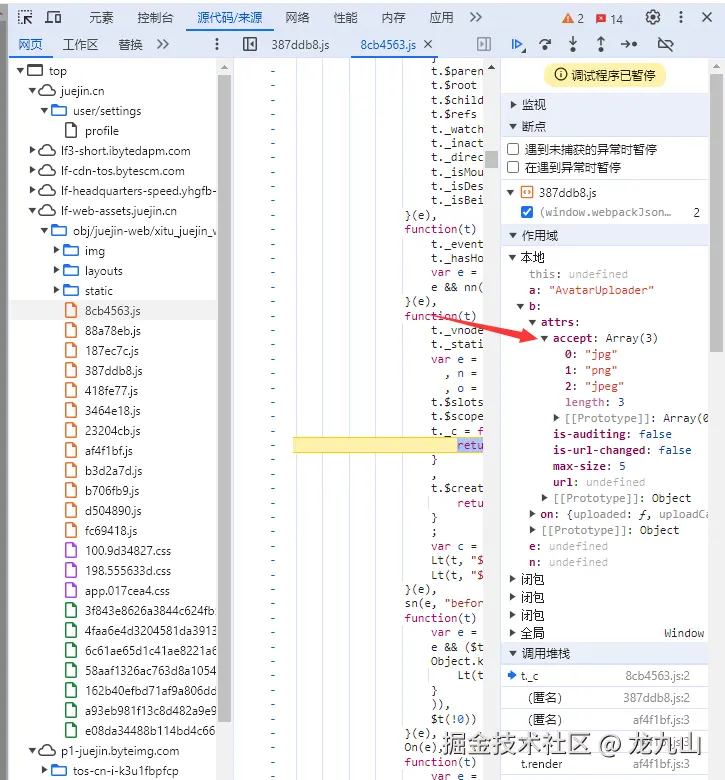The width and height of the screenshot is (725, 780).
Task: Collapse the accept Array(3) property
Action: 544,338
